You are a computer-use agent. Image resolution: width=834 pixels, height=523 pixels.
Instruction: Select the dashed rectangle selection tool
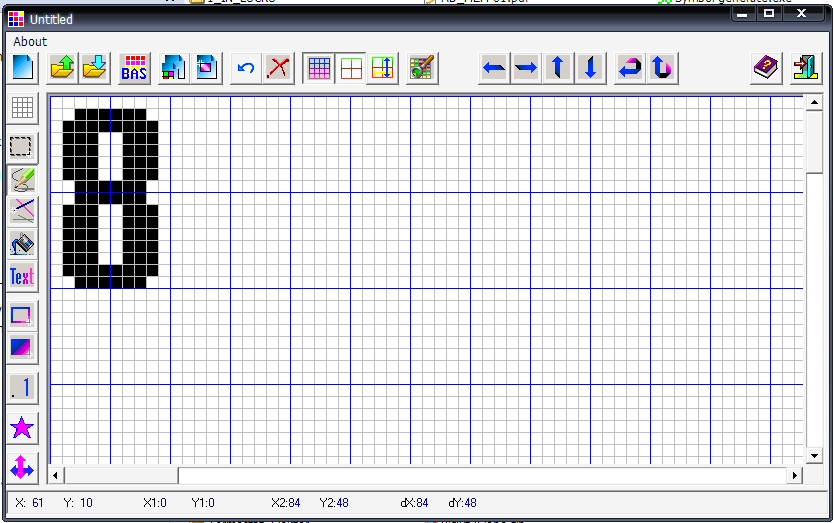pos(22,146)
